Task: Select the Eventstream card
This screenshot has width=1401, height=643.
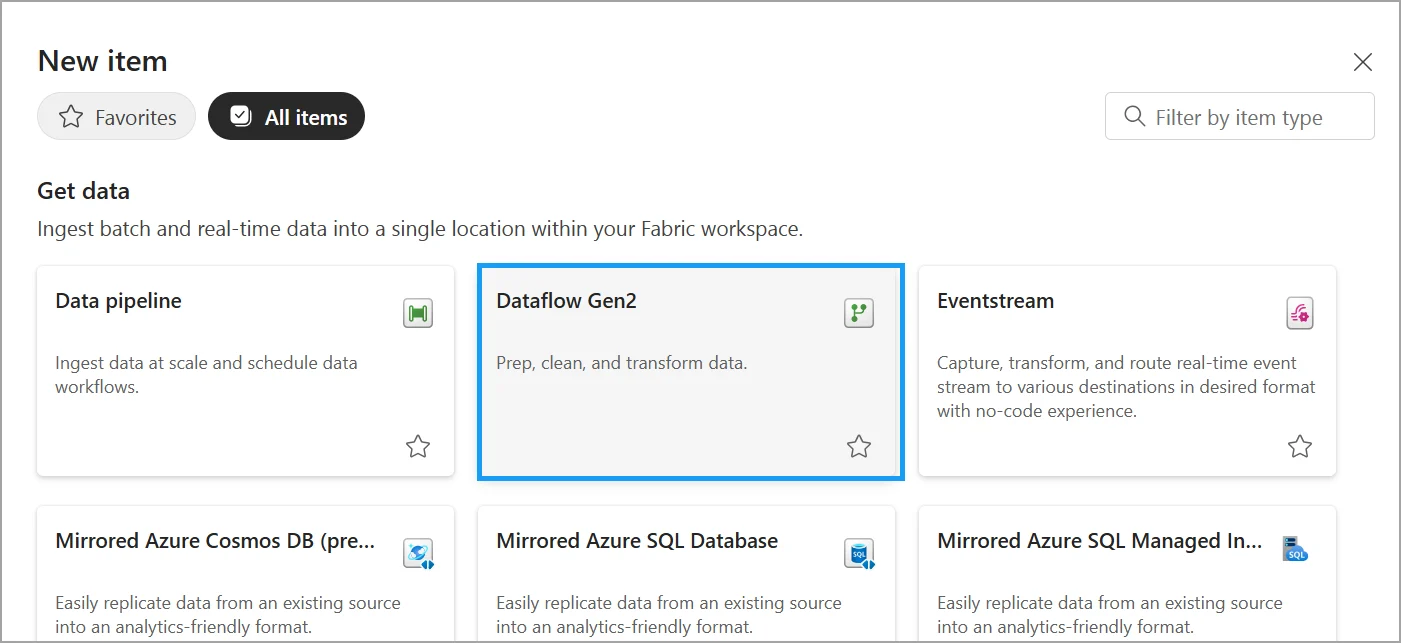Action: [x=1127, y=371]
